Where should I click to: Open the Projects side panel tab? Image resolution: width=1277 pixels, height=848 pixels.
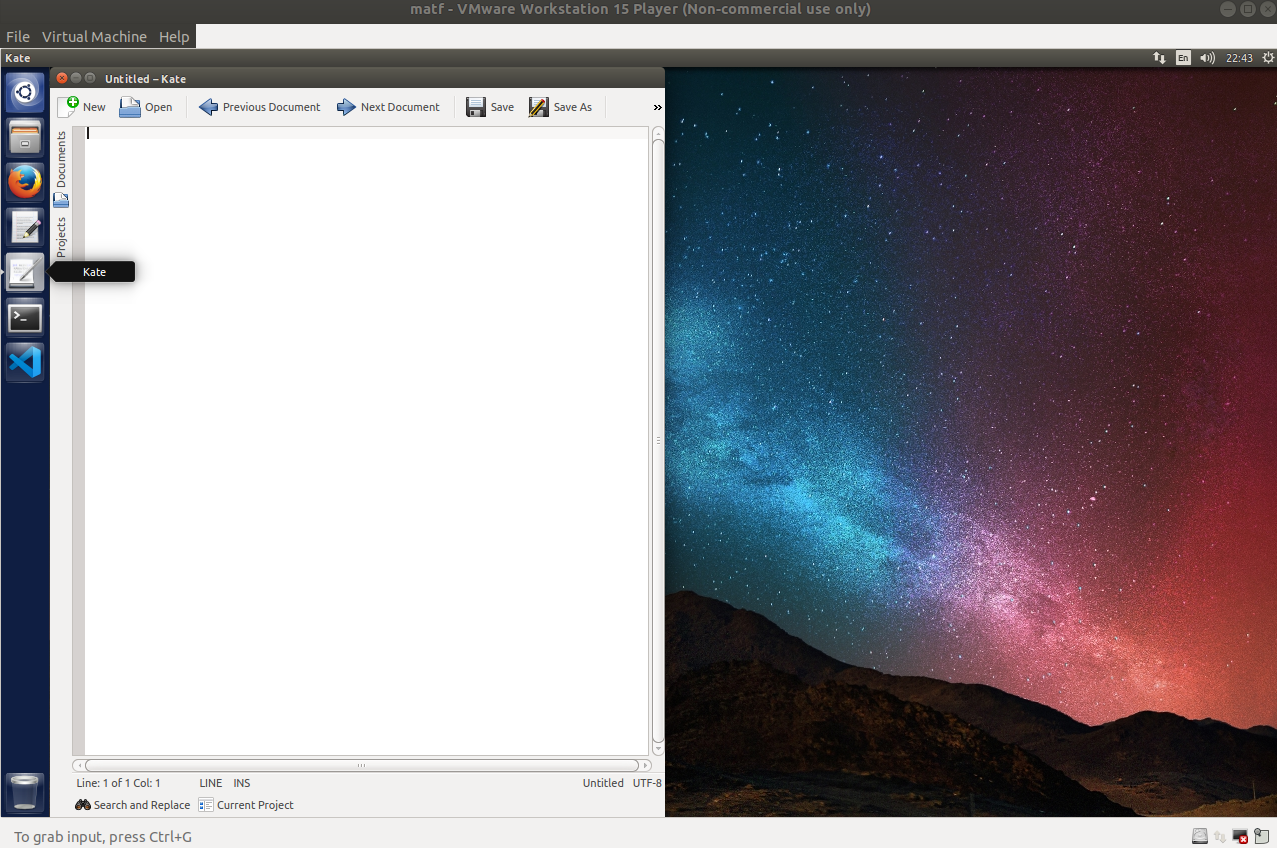point(61,237)
